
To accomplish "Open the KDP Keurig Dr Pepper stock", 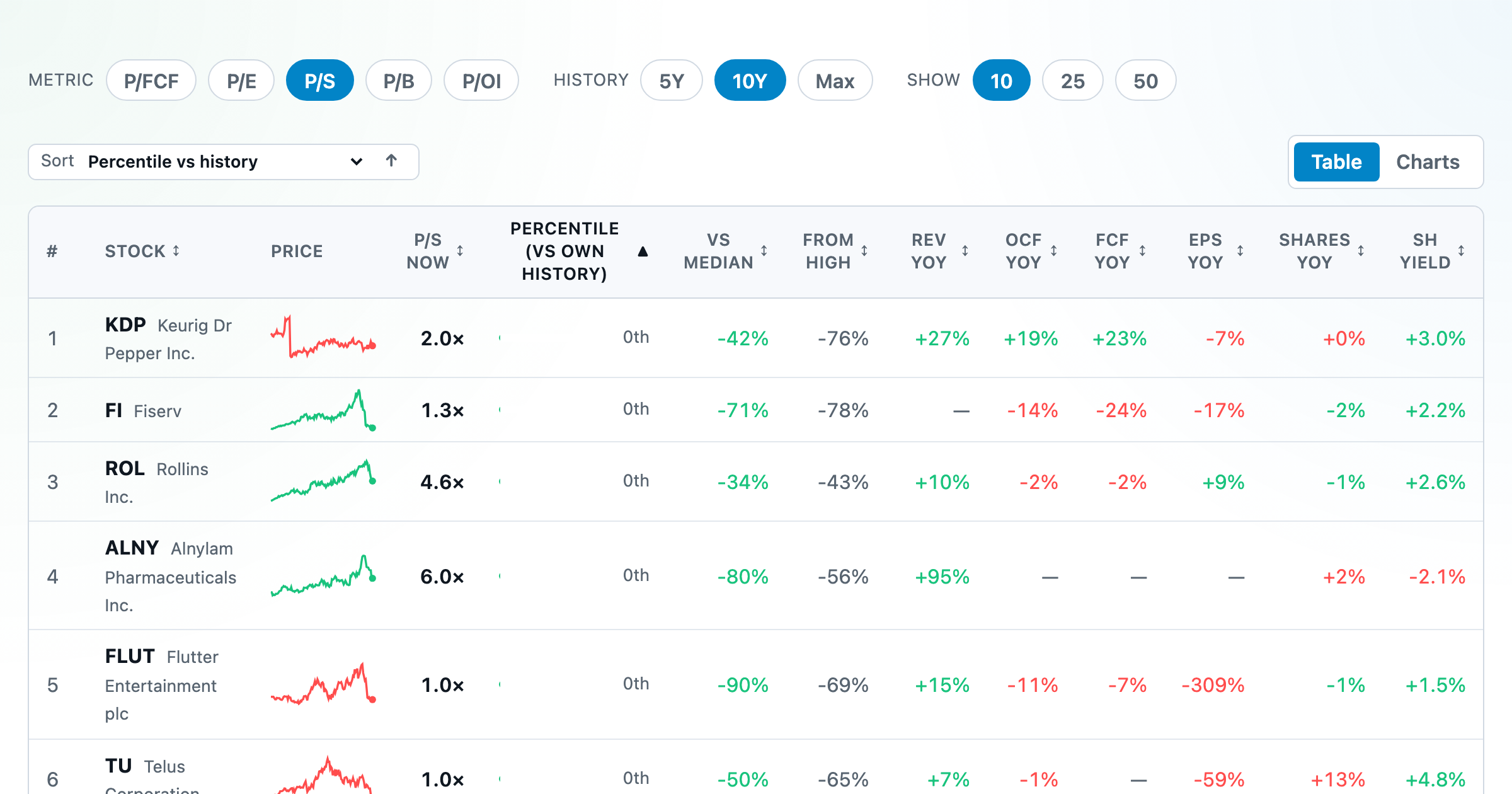I will pyautogui.click(x=169, y=338).
